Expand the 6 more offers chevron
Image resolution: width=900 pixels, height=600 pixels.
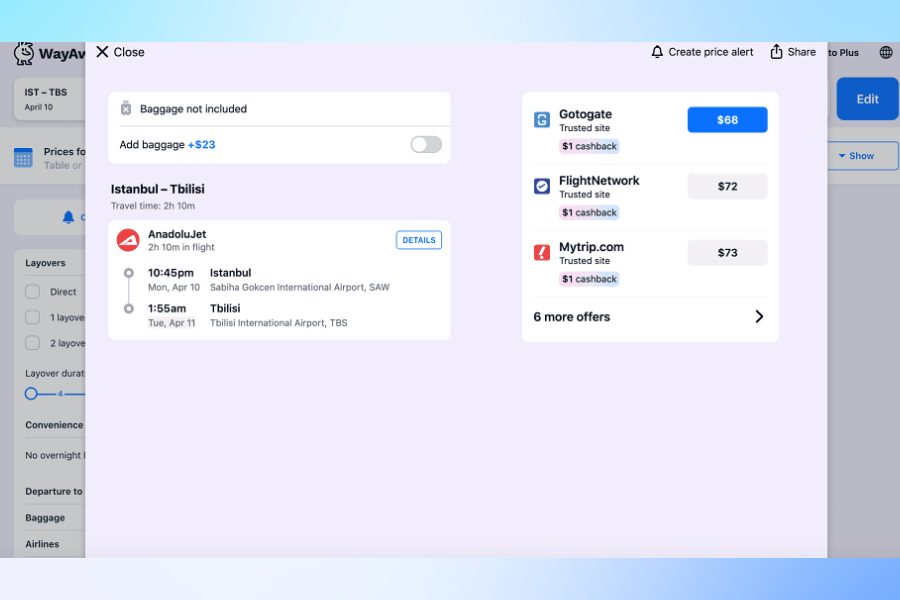759,317
